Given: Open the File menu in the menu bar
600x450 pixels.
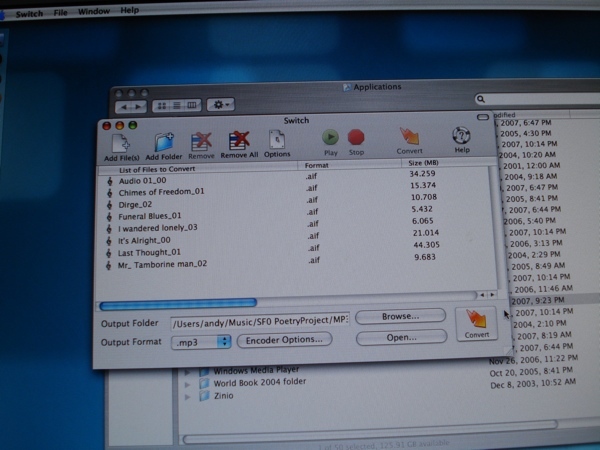Looking at the screenshot, I should pos(61,10).
